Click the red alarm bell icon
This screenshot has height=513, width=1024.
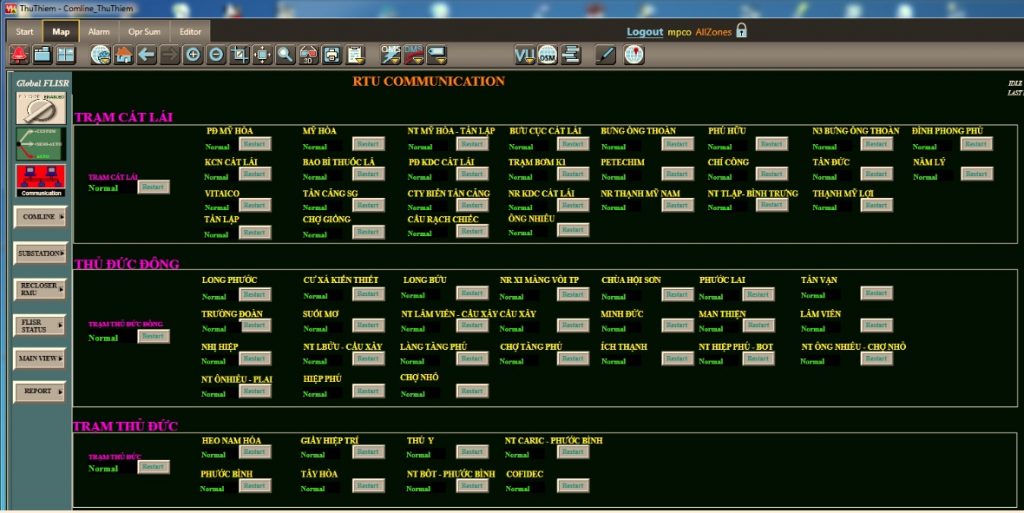click(19, 55)
